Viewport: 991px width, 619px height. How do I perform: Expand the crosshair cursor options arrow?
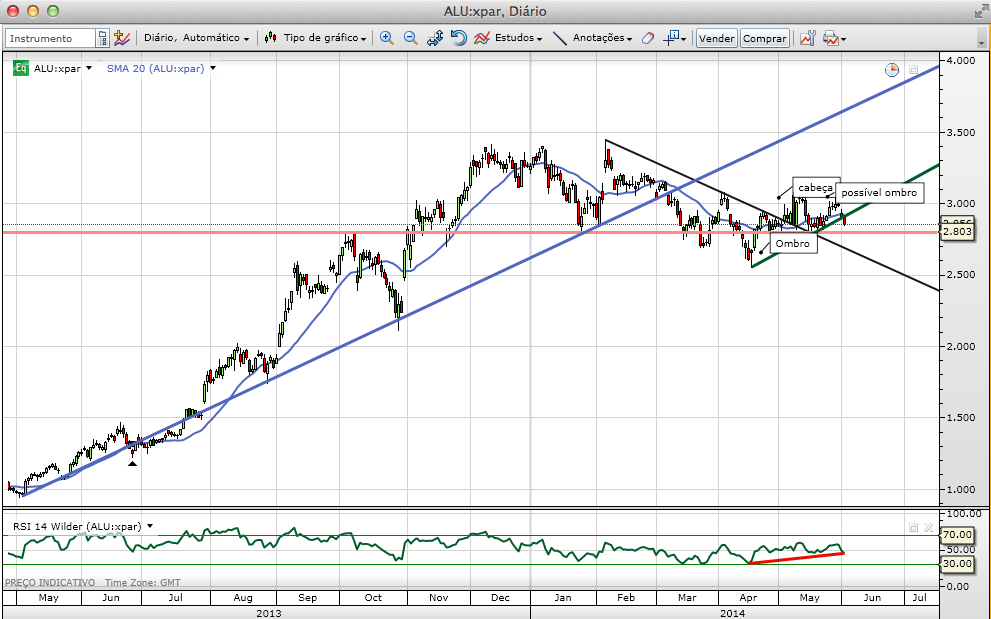point(684,39)
